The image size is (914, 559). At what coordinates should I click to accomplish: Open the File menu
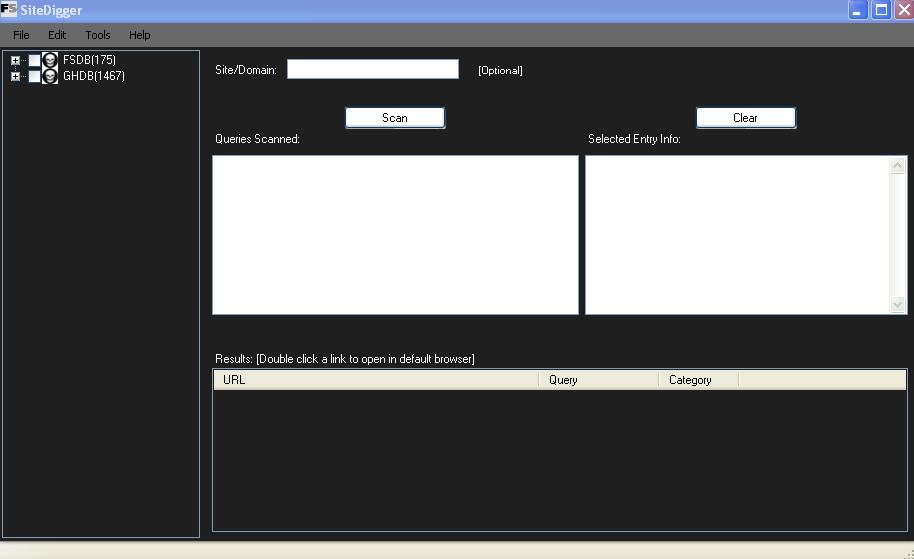tap(21, 35)
